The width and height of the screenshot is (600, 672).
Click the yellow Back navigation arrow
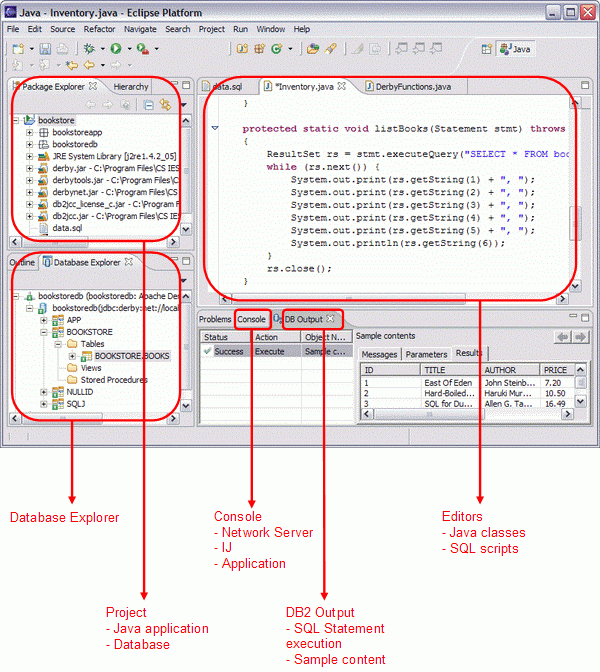[89, 65]
